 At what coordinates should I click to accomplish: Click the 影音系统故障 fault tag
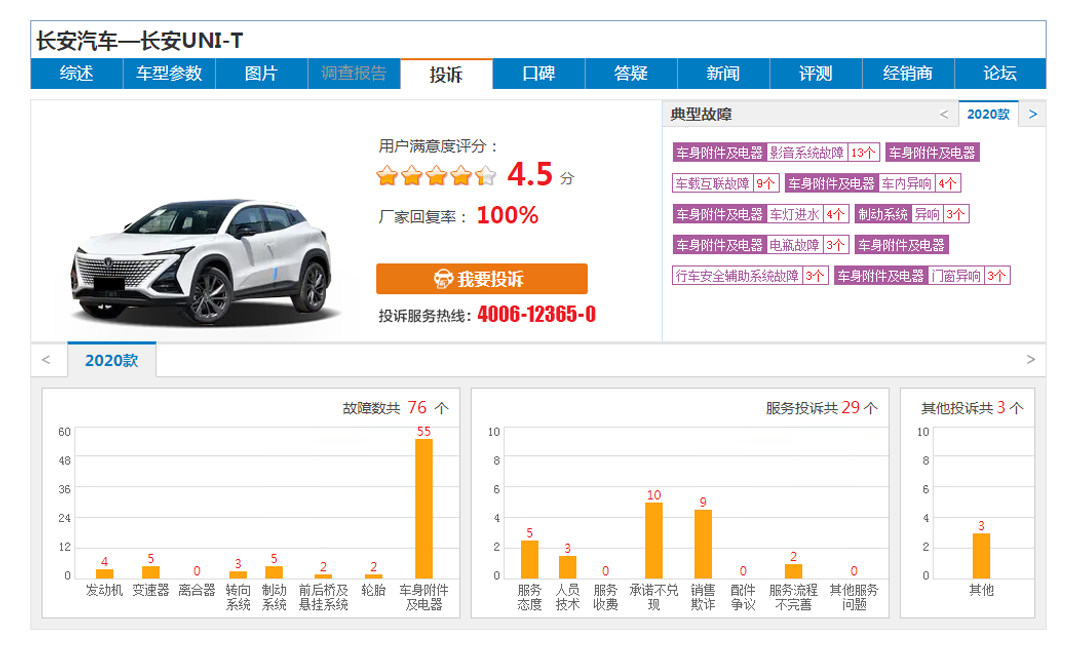806,153
